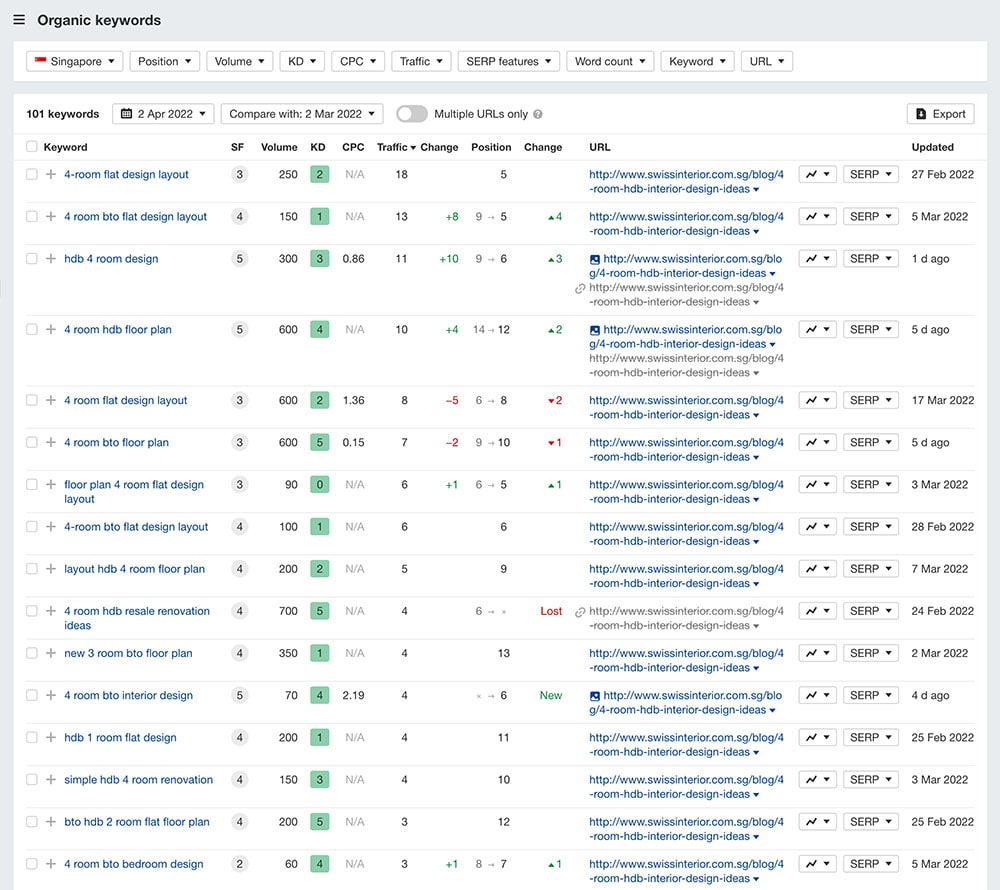Sort by the Volume column header
This screenshot has width=1000, height=890.
pyautogui.click(x=279, y=147)
